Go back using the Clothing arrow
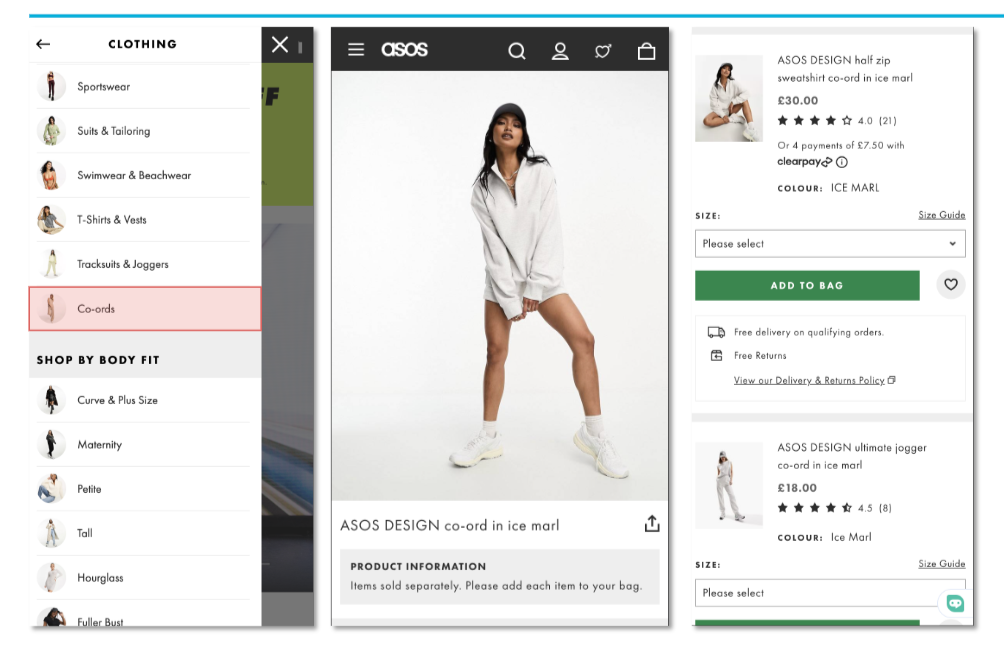 point(43,44)
